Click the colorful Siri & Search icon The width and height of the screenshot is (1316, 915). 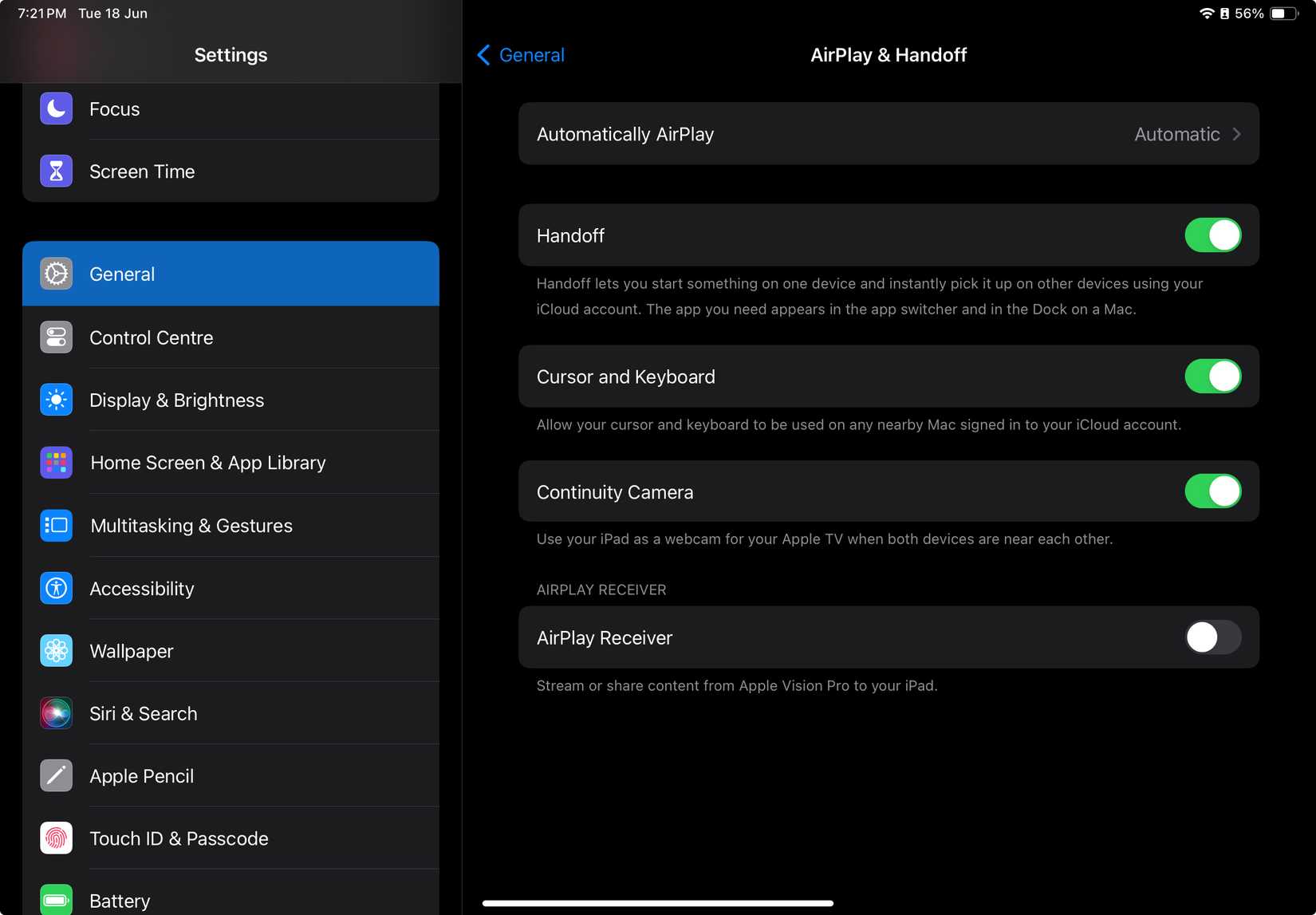(56, 713)
